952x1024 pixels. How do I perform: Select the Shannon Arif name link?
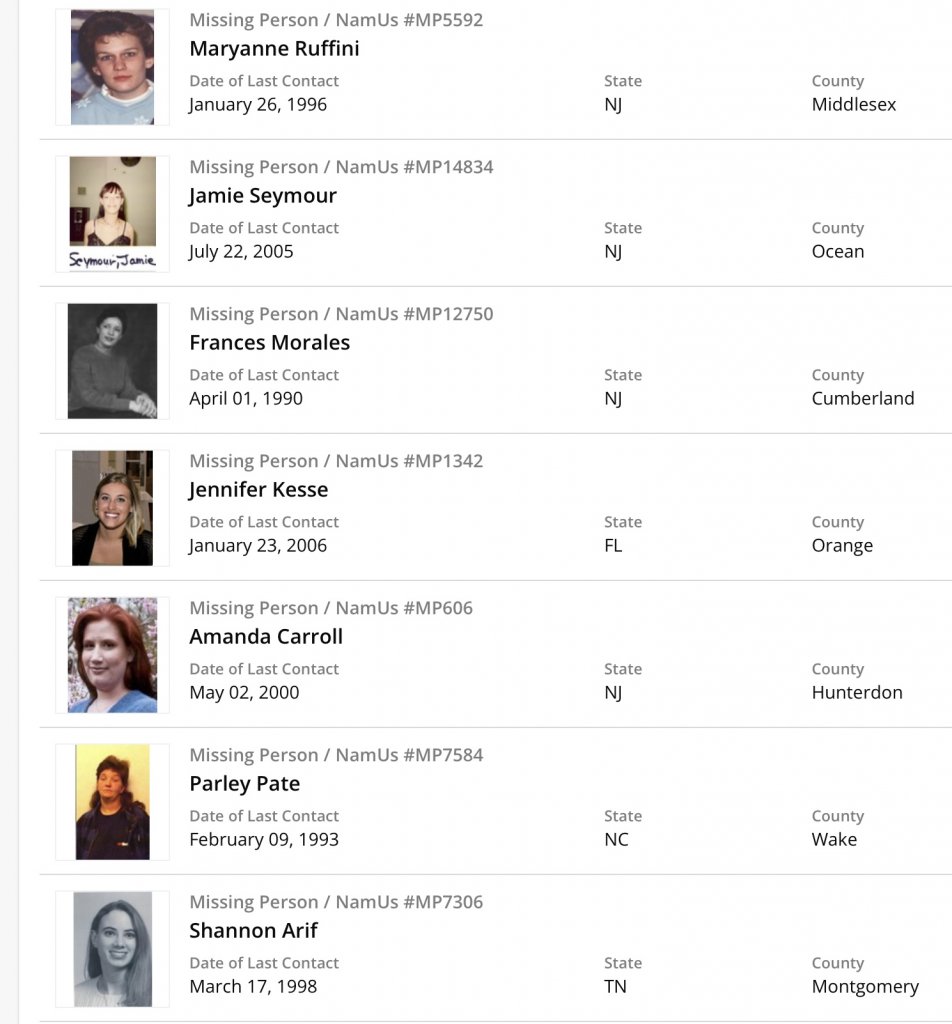point(254,931)
